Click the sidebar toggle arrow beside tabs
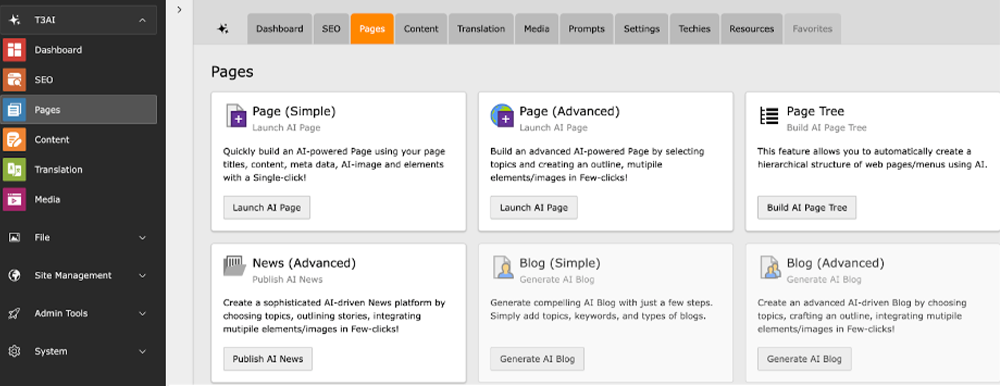 point(179,10)
